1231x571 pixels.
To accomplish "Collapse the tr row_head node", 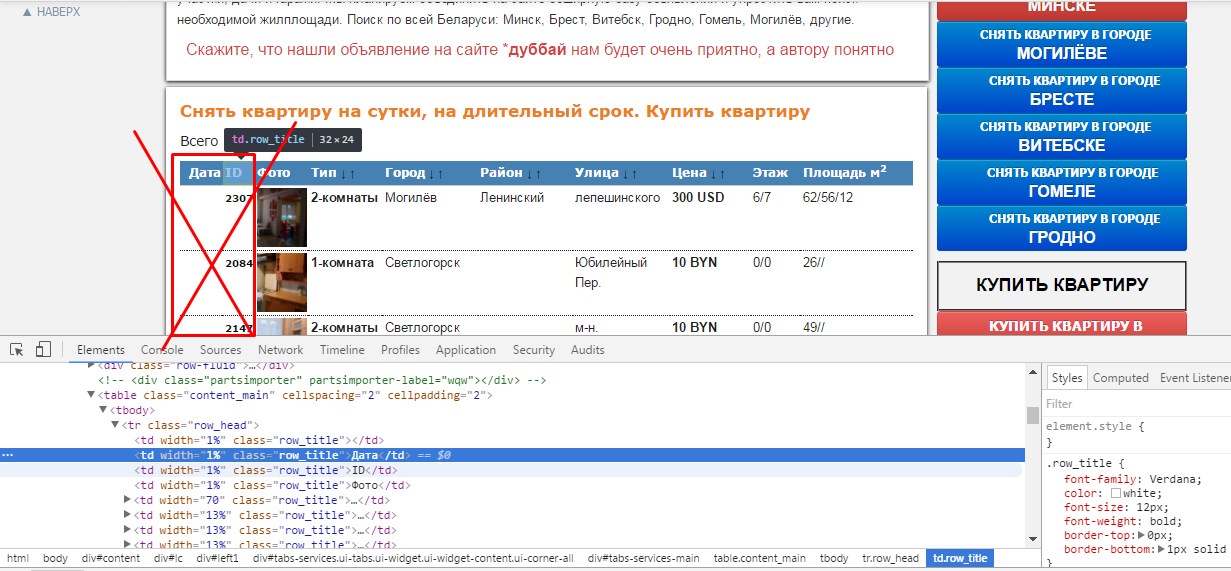I will click(x=115, y=425).
